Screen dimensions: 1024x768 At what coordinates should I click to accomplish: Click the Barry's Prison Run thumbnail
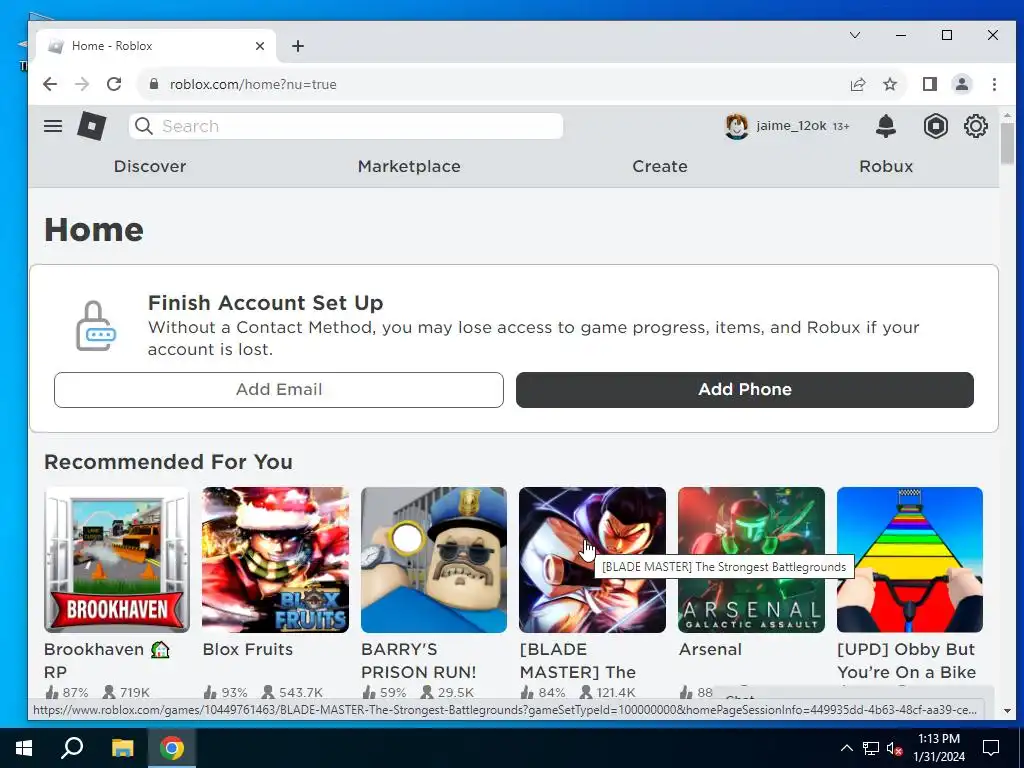click(434, 560)
